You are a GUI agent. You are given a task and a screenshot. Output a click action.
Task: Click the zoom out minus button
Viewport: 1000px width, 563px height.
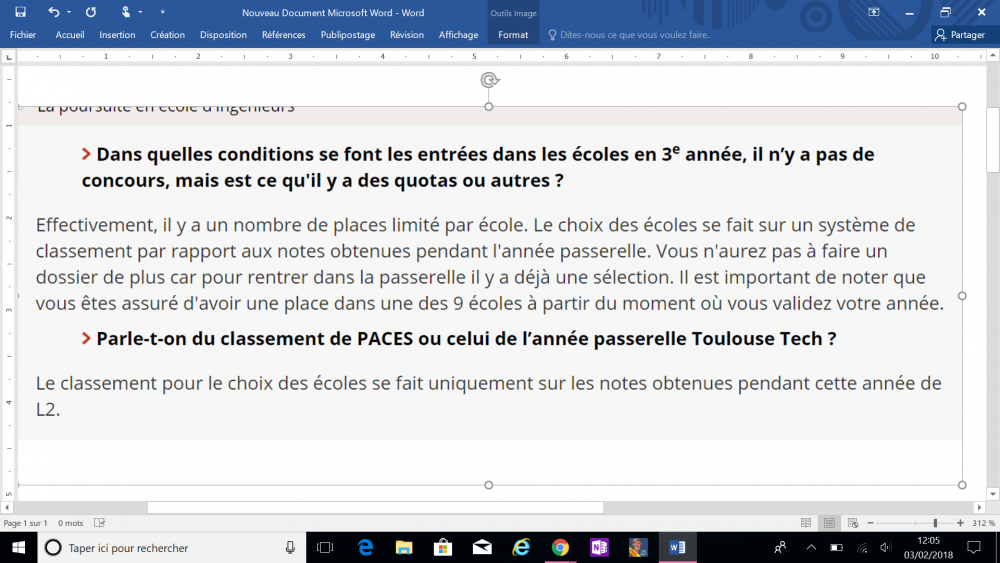(x=871, y=523)
